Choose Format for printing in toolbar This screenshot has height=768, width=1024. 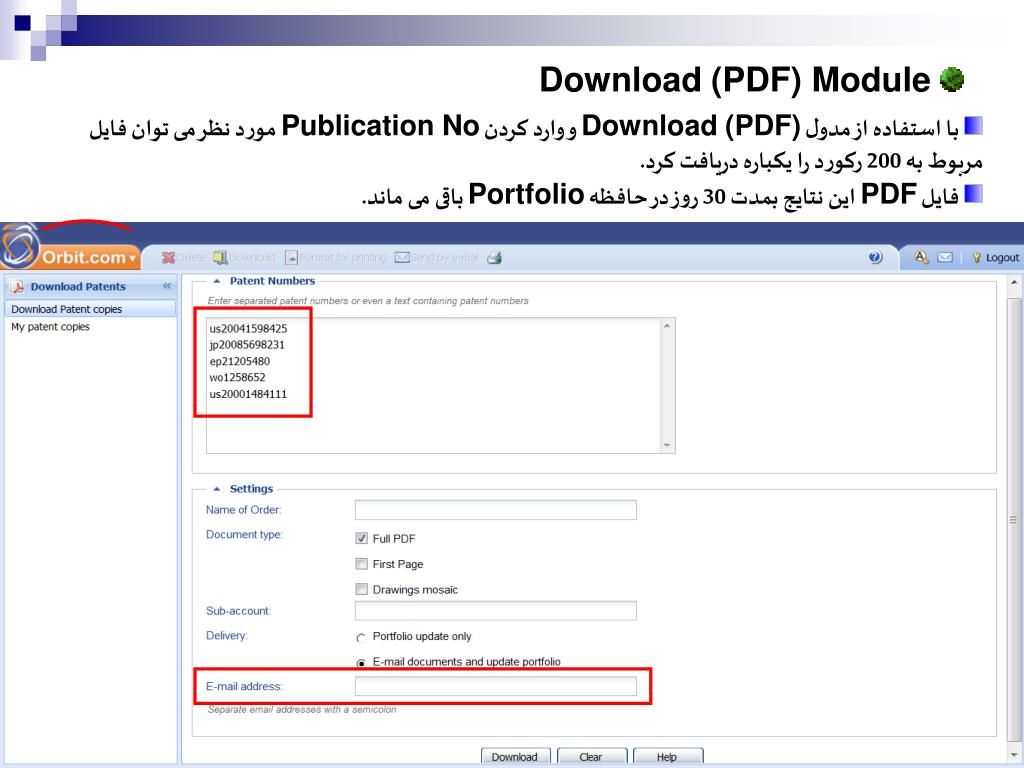336,258
